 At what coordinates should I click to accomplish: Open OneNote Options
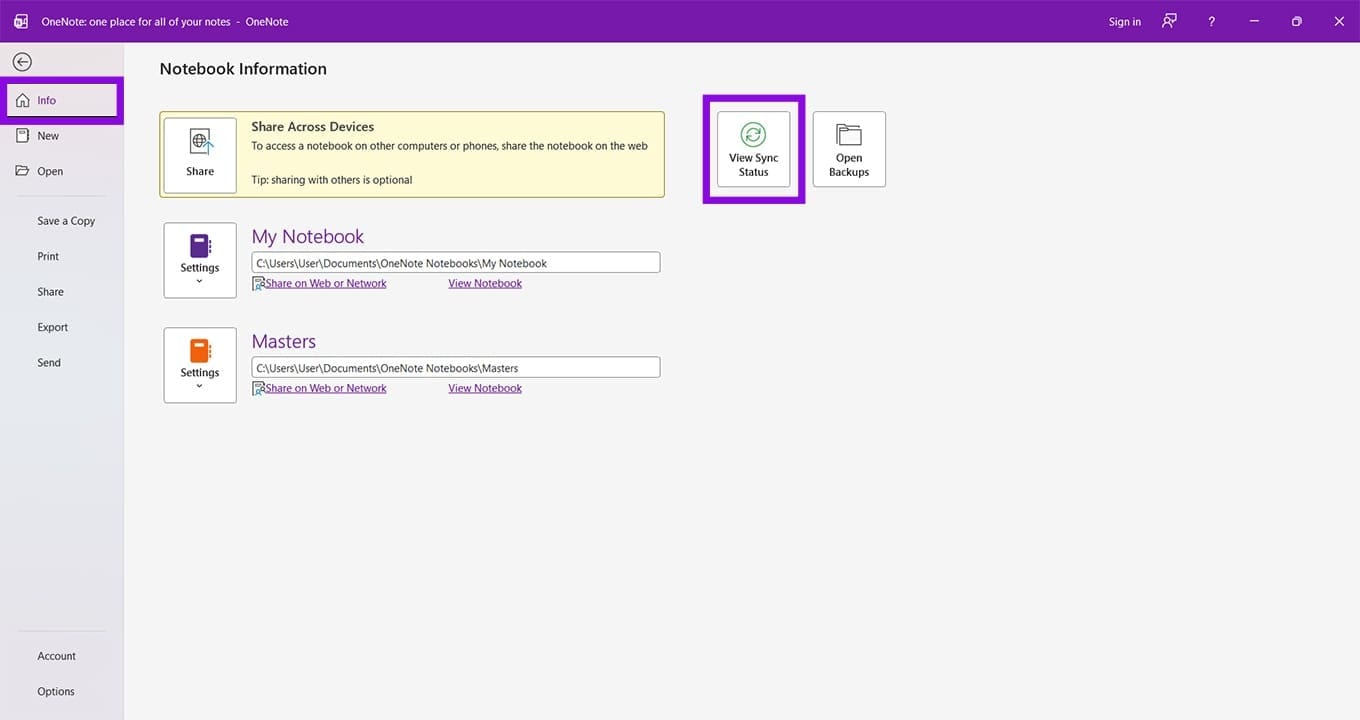pos(56,691)
